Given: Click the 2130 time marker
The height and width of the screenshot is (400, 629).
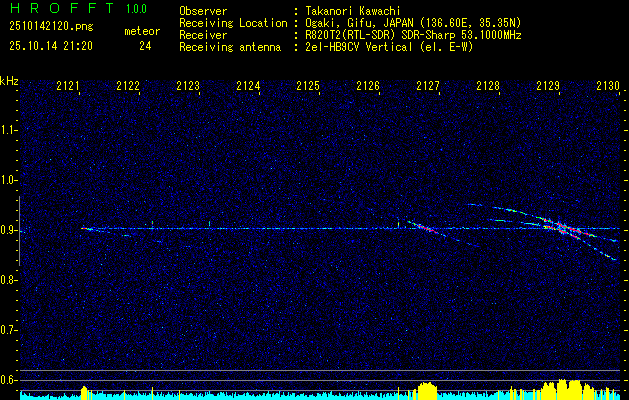Looking at the screenshot, I should point(607,87).
